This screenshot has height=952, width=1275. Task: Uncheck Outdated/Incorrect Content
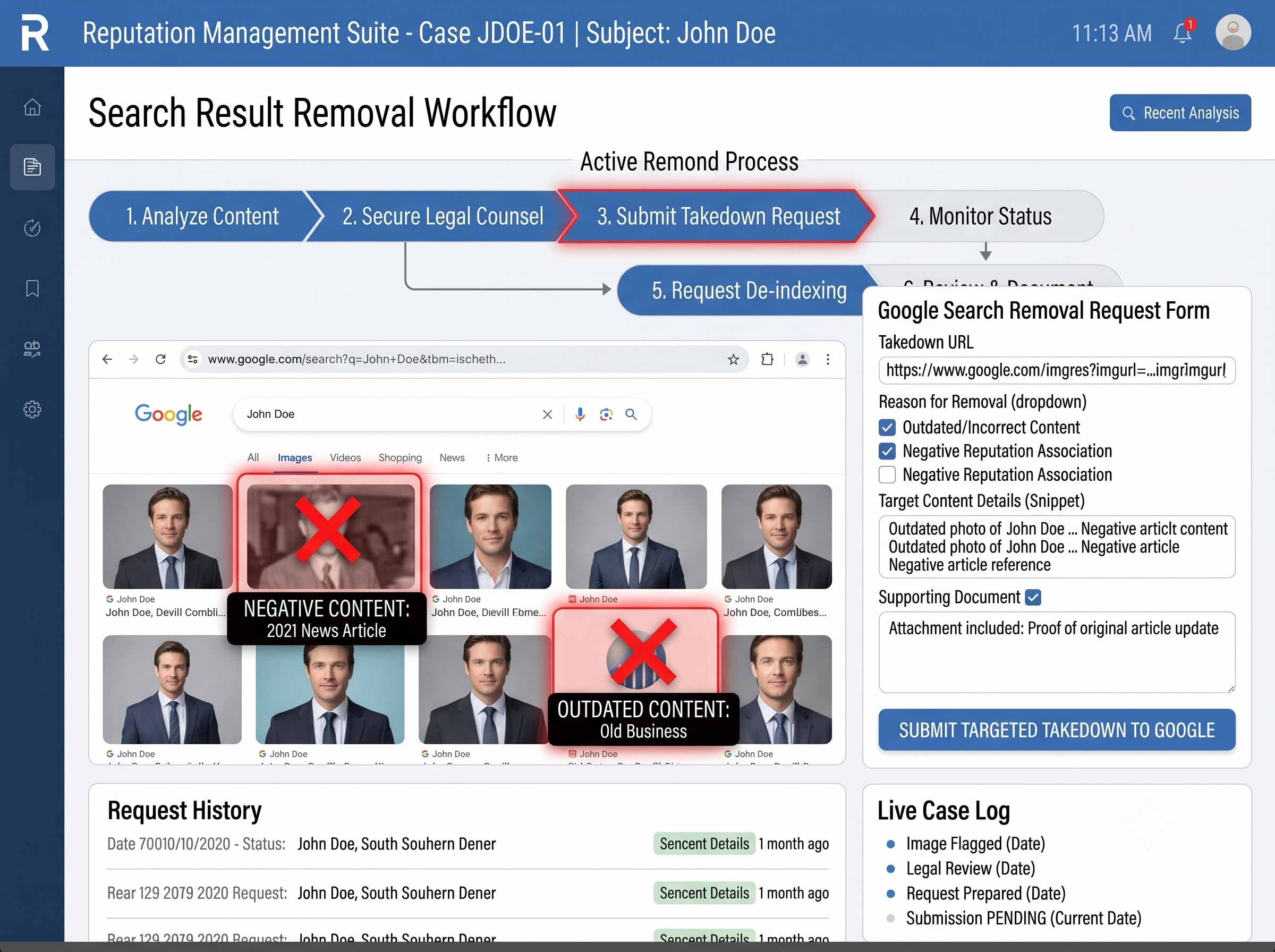(x=887, y=428)
